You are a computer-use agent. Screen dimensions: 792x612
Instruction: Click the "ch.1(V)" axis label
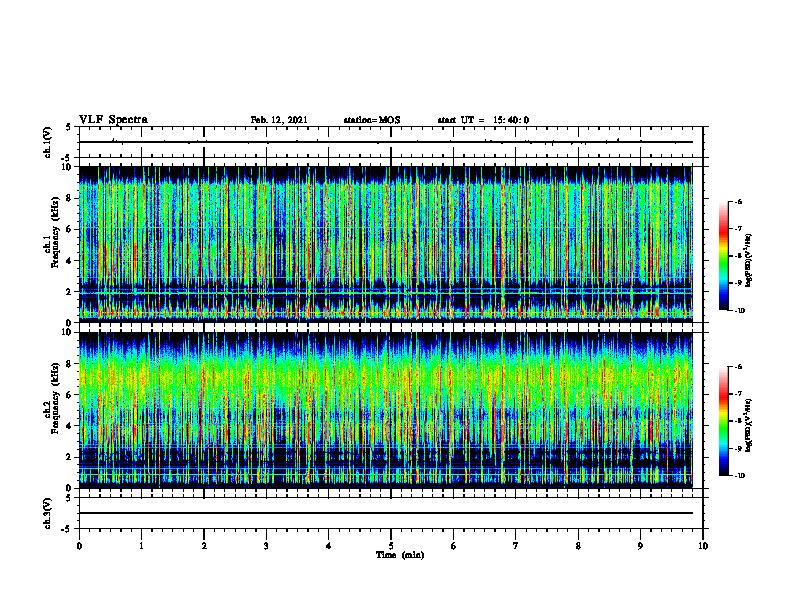tap(48, 142)
